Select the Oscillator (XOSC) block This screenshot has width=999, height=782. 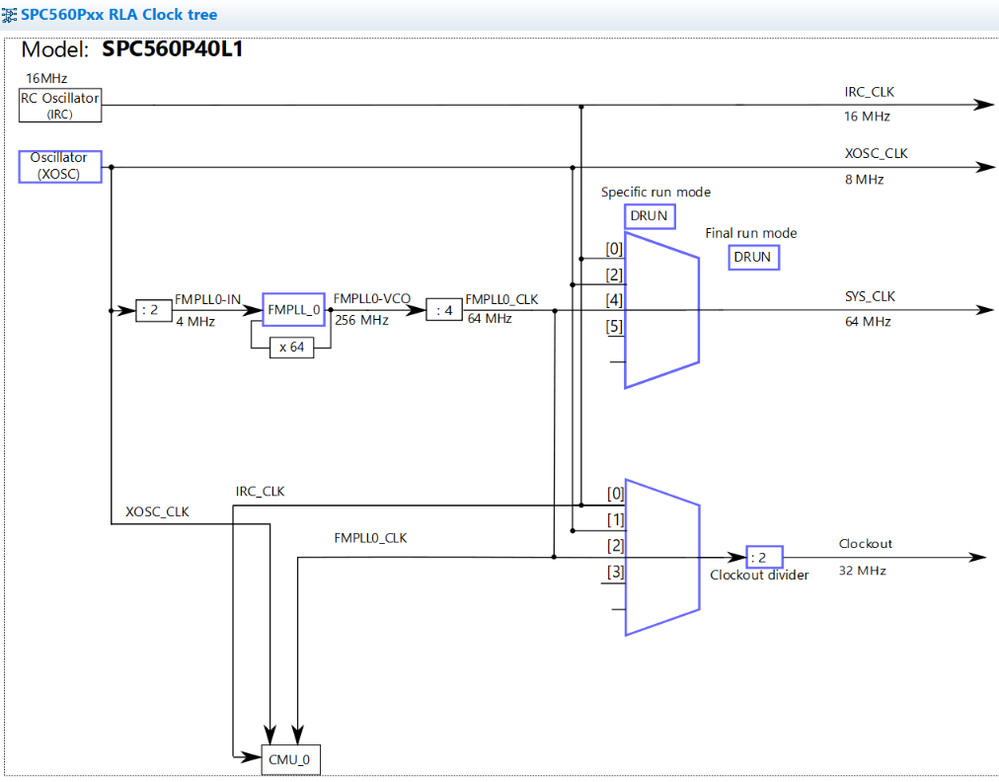tap(60, 166)
